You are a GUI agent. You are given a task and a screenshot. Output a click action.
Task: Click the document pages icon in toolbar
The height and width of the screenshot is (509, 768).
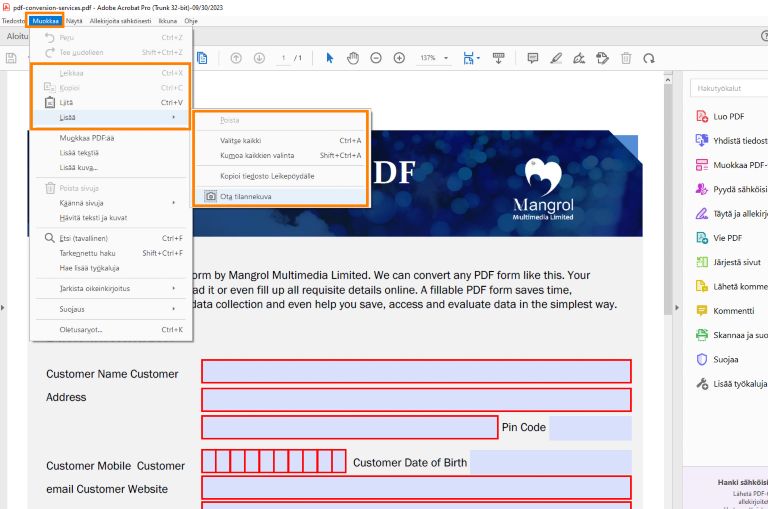coord(202,58)
